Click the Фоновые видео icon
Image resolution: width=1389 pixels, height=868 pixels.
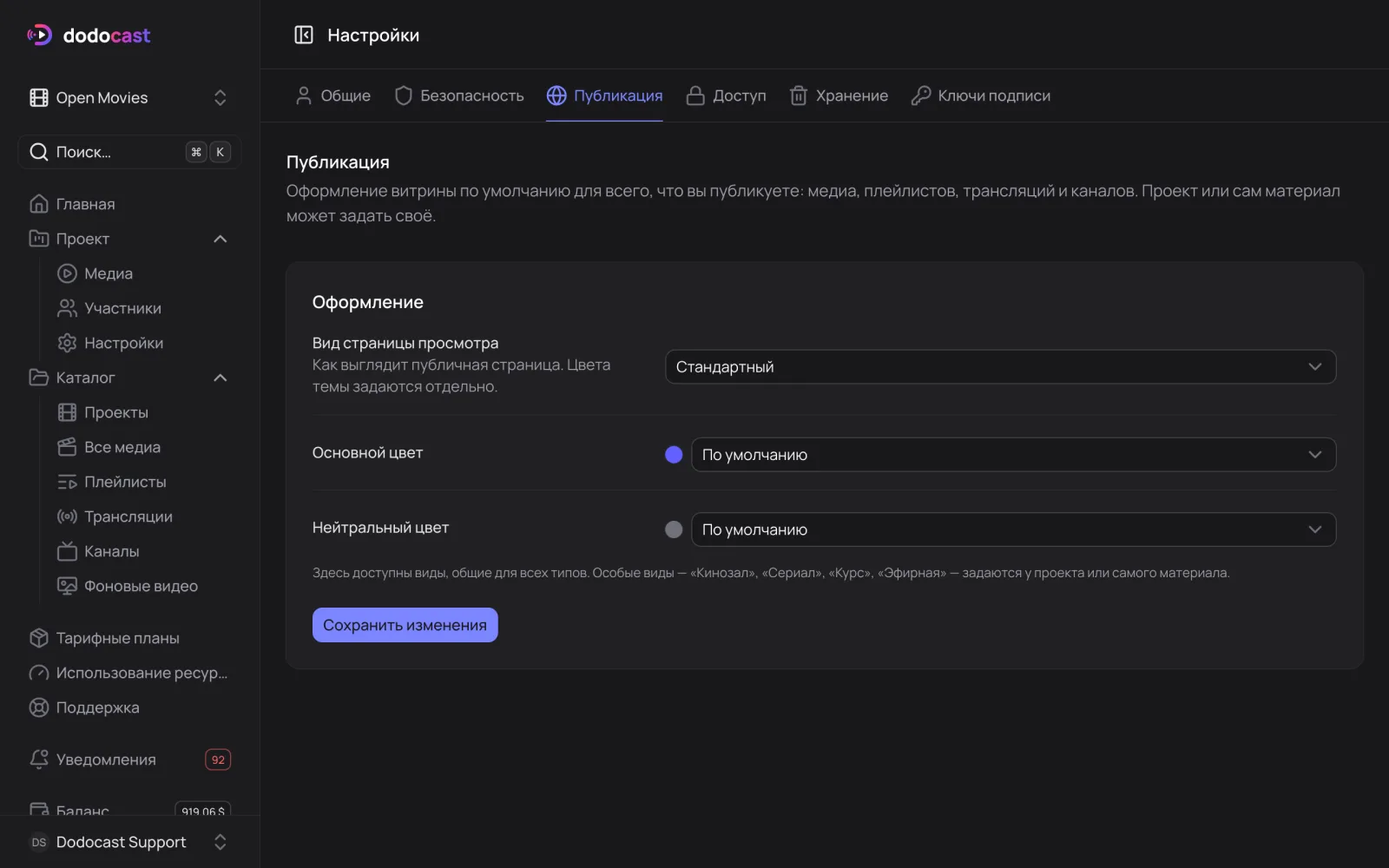pyautogui.click(x=67, y=586)
